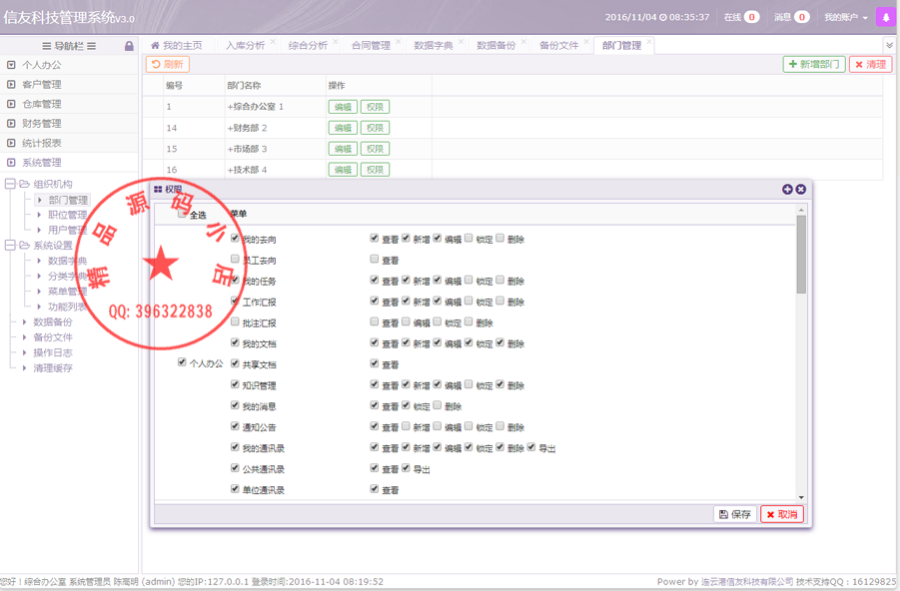Toggle the 个人办公 group checkbox in the dialog
Screen dimensions: 900x591
(182, 362)
